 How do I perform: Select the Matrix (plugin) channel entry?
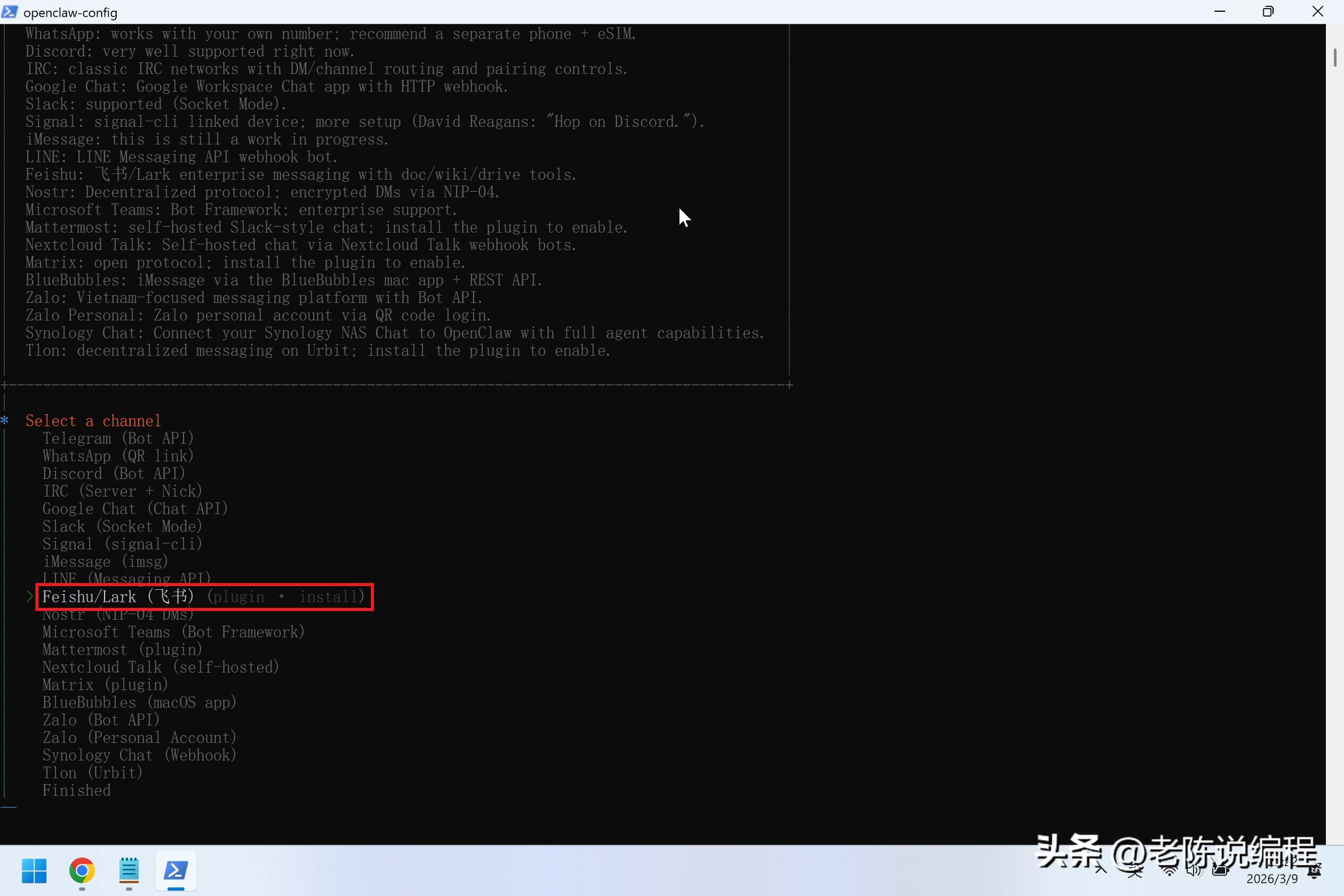point(105,685)
